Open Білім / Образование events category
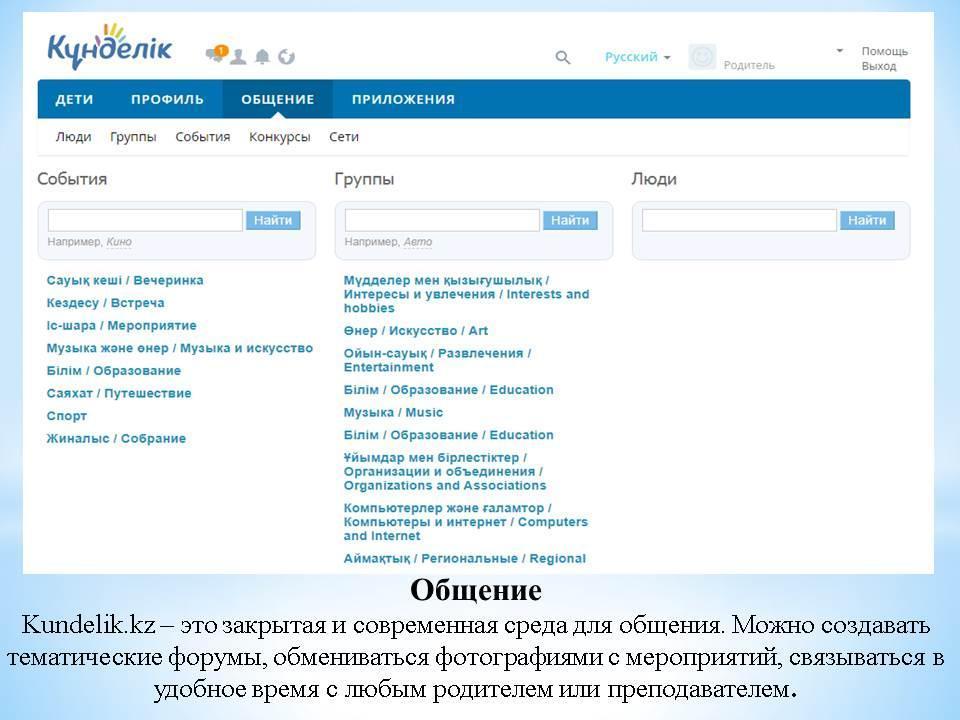This screenshot has width=960, height=720. coord(113,371)
